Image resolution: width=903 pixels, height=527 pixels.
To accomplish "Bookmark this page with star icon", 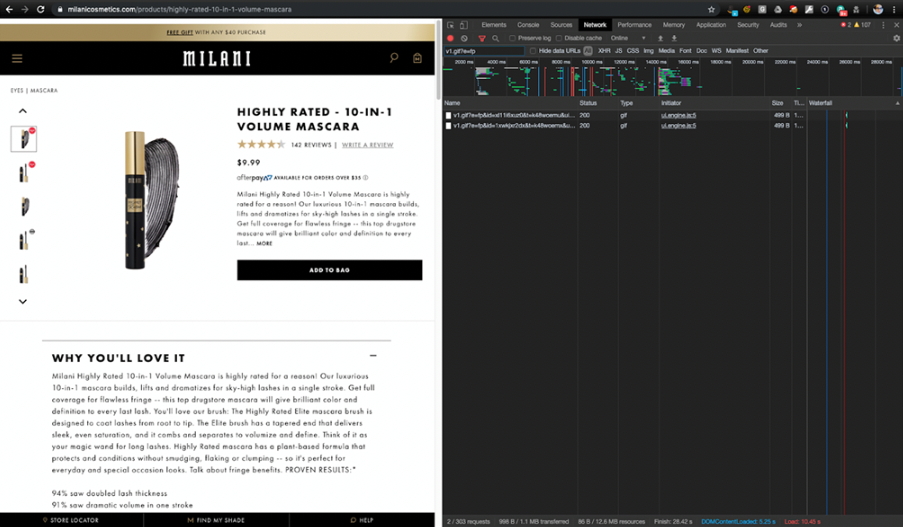I will click(x=711, y=9).
